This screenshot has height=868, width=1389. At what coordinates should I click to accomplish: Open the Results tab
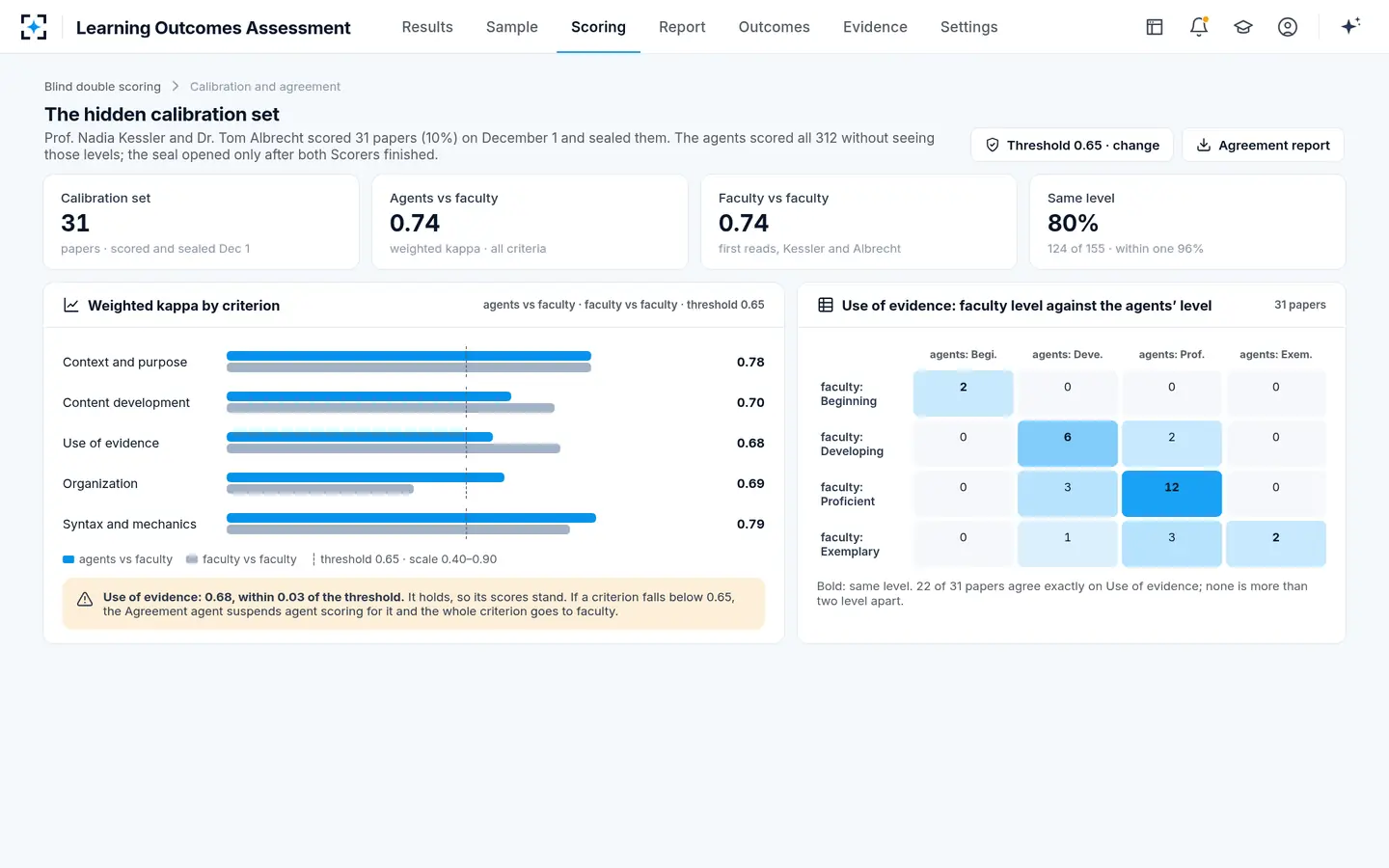[427, 27]
